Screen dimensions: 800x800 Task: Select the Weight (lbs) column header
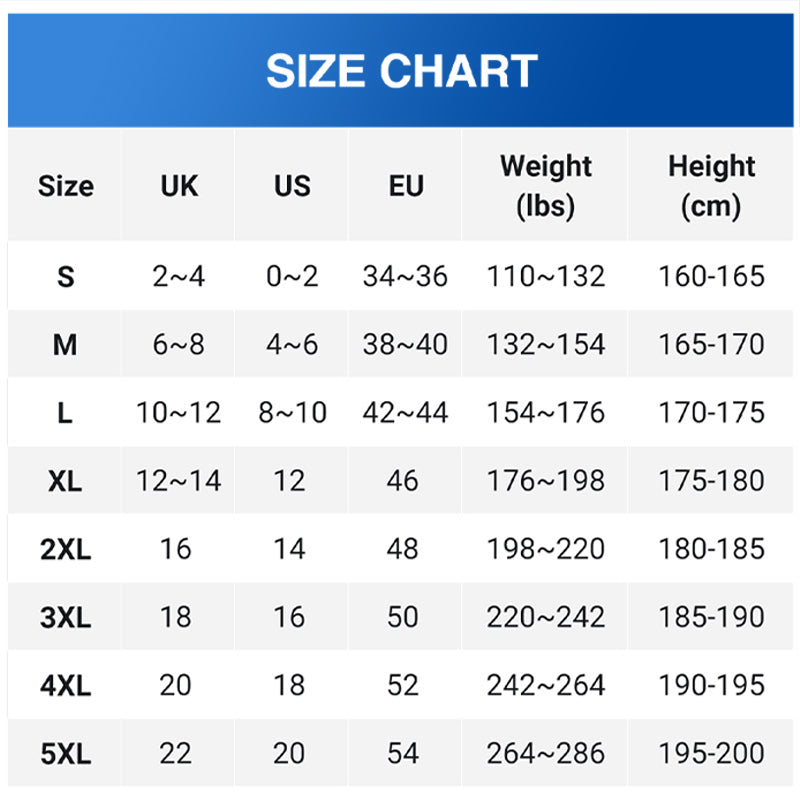[545, 186]
